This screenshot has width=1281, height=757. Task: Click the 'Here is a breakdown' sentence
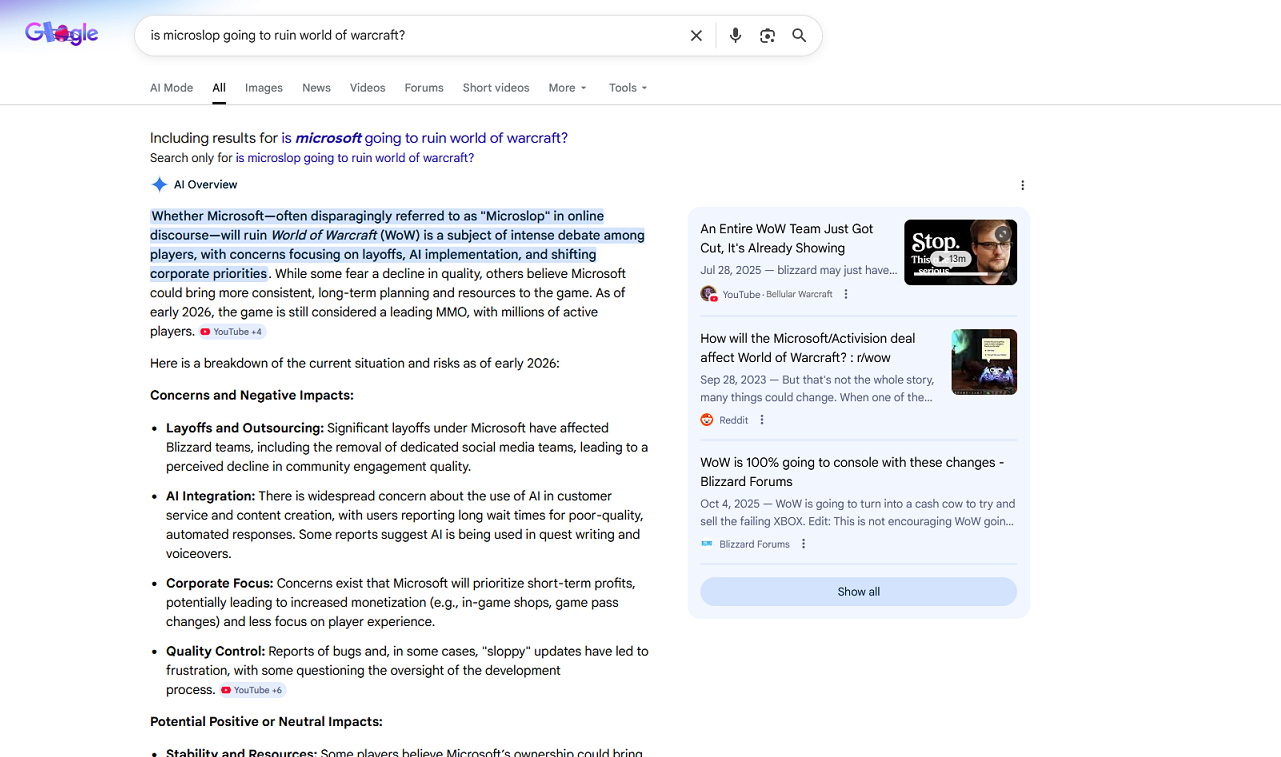355,363
